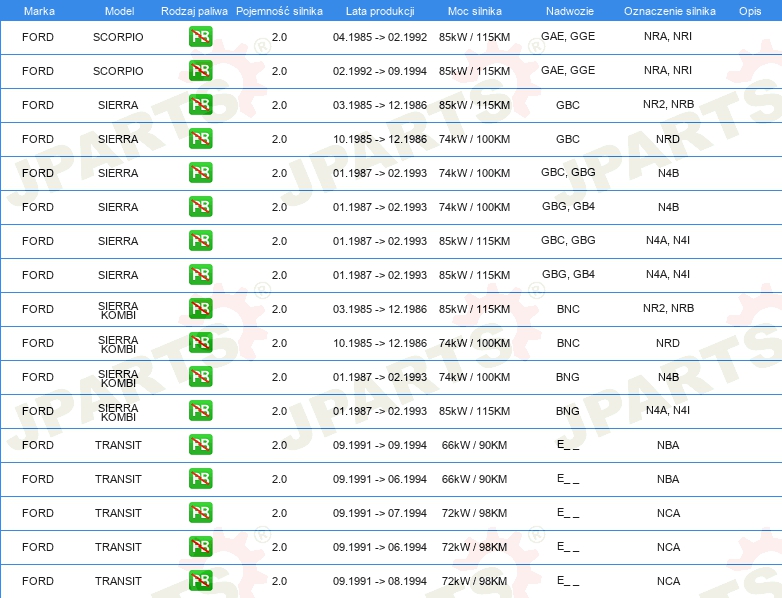Image resolution: width=782 pixels, height=598 pixels.
Task: Click the Model column header
Action: point(119,11)
